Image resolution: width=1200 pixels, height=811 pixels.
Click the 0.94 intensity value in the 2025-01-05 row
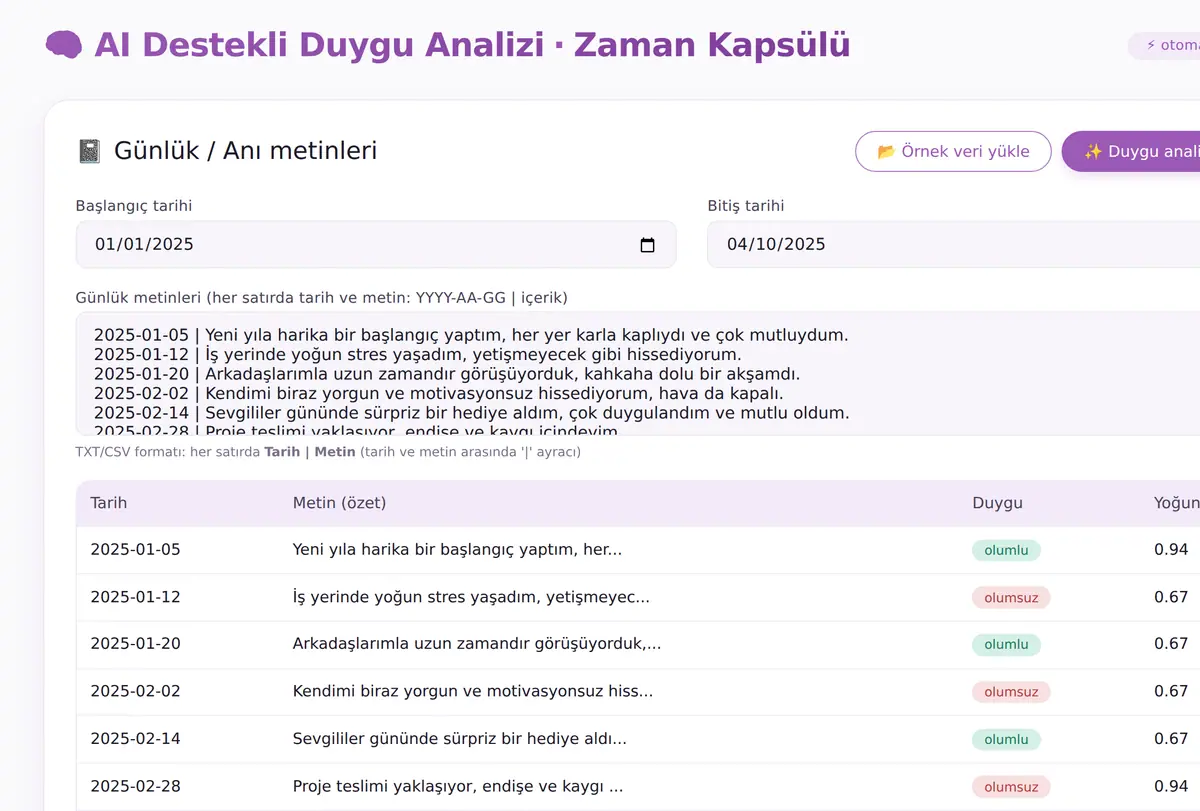point(1171,550)
